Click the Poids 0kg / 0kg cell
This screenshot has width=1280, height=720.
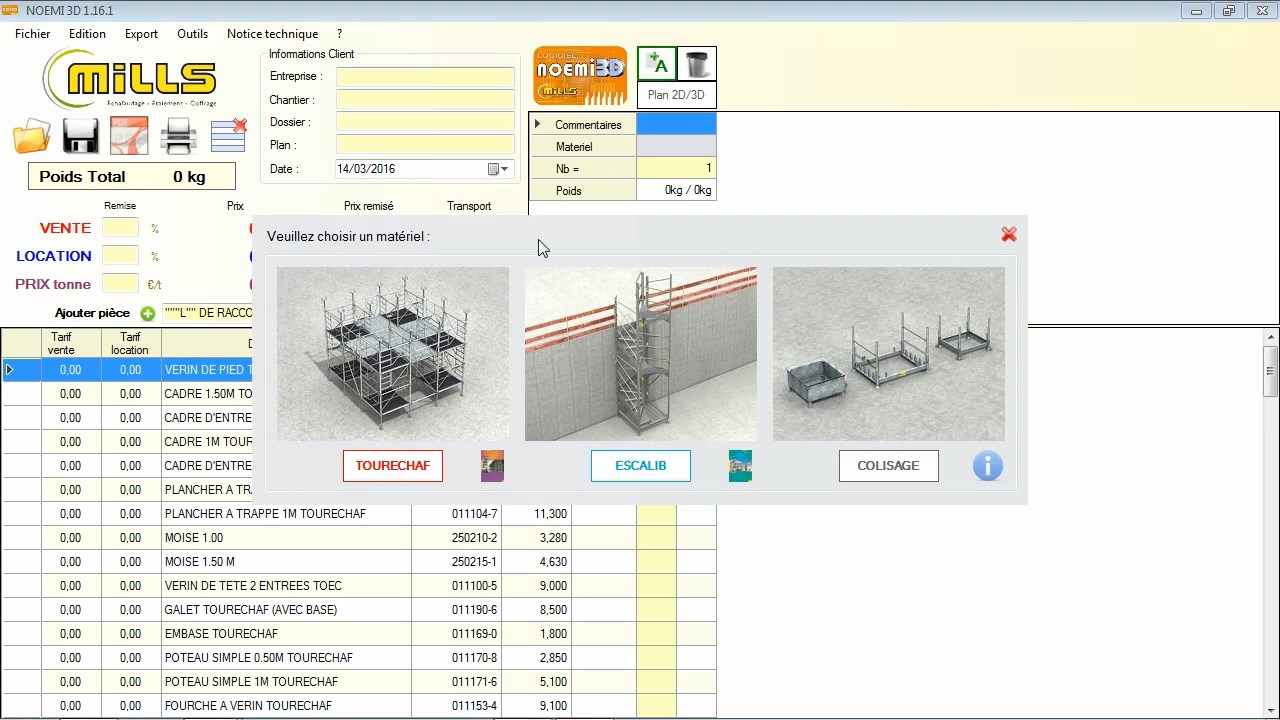pos(676,191)
